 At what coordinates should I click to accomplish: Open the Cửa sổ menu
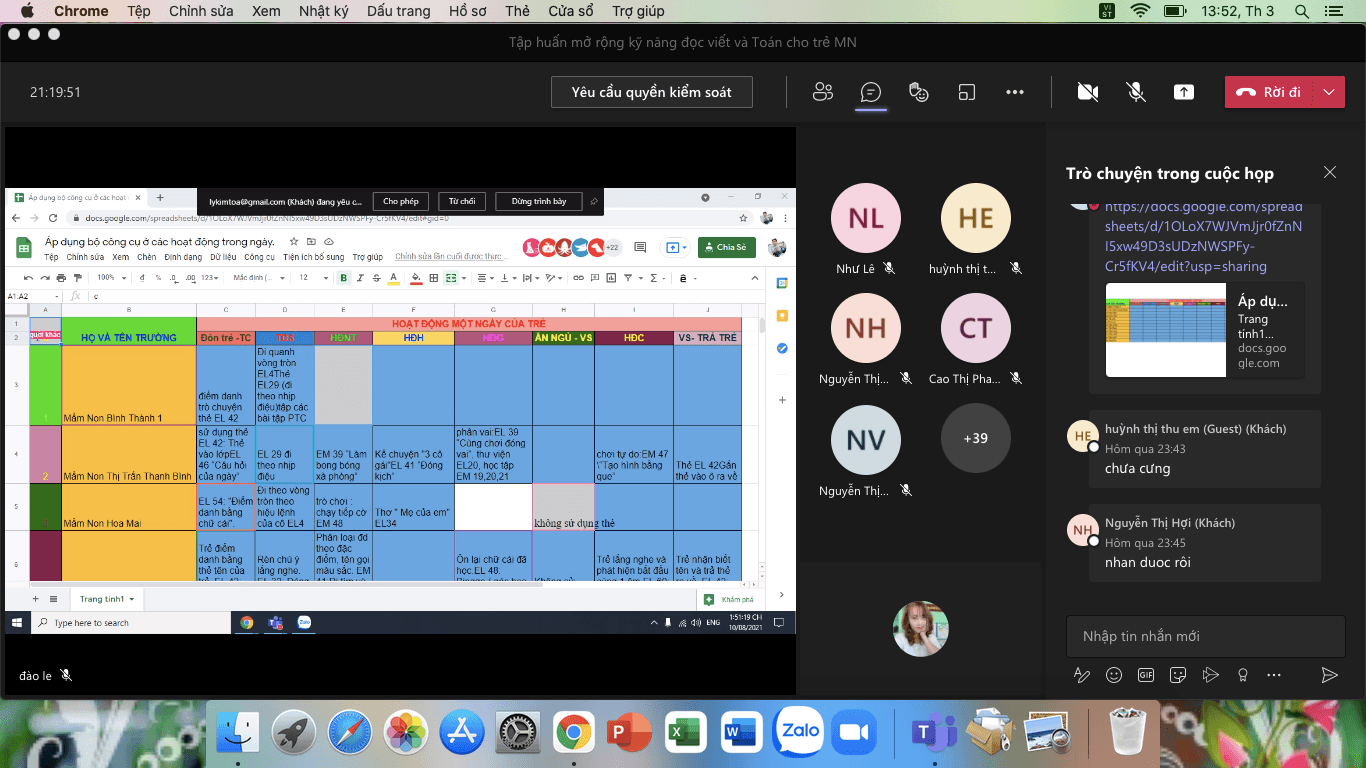point(570,11)
